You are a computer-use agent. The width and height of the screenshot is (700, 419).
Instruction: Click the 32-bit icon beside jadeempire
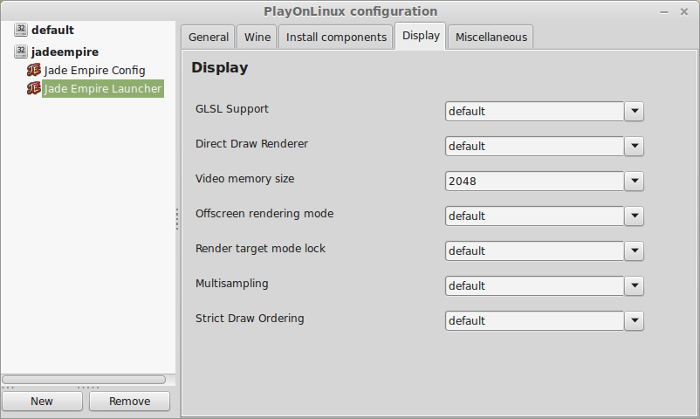point(21,52)
